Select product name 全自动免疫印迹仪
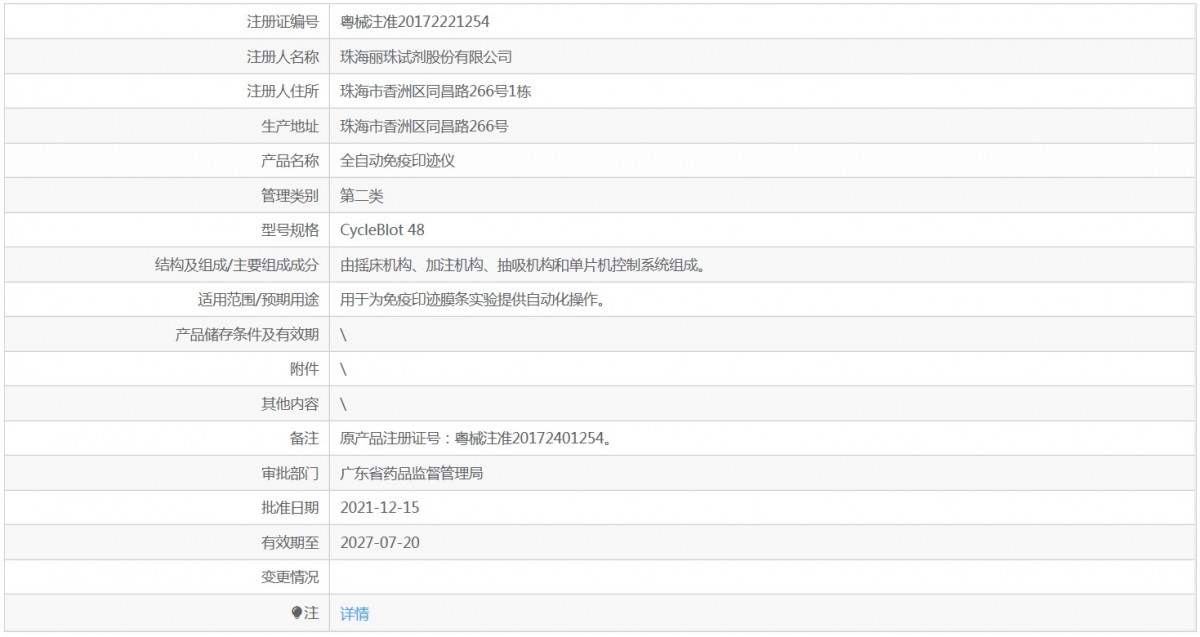Viewport: 1200px width, 637px height. point(398,161)
